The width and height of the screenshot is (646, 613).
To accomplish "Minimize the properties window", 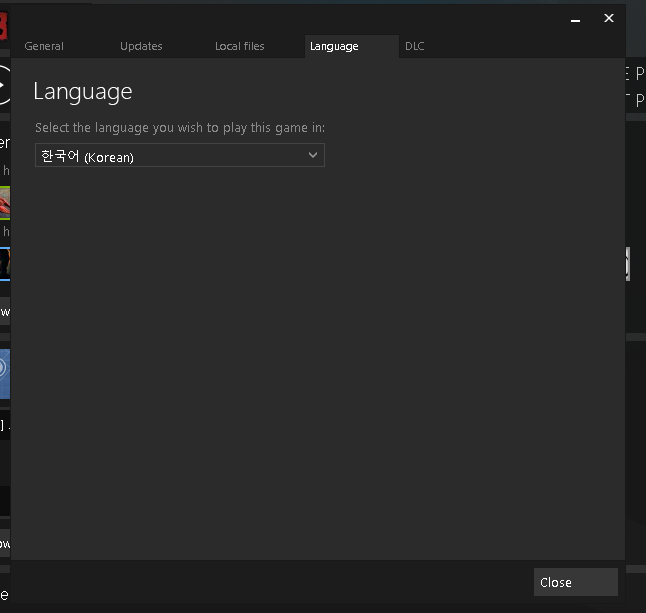I will click(576, 19).
